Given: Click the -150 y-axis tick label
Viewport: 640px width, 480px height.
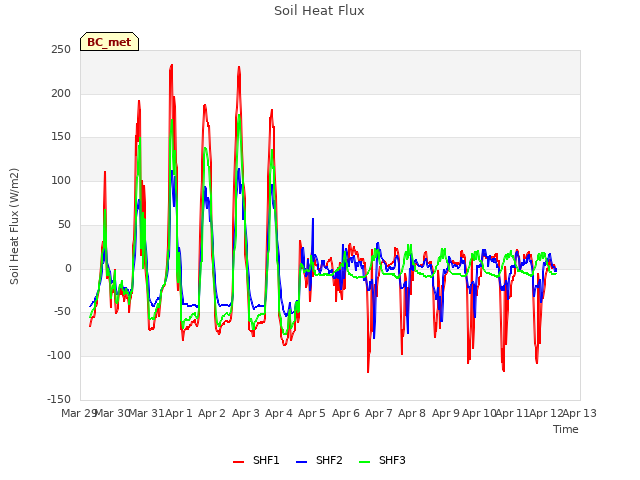Looking at the screenshot, I should 59,399.
